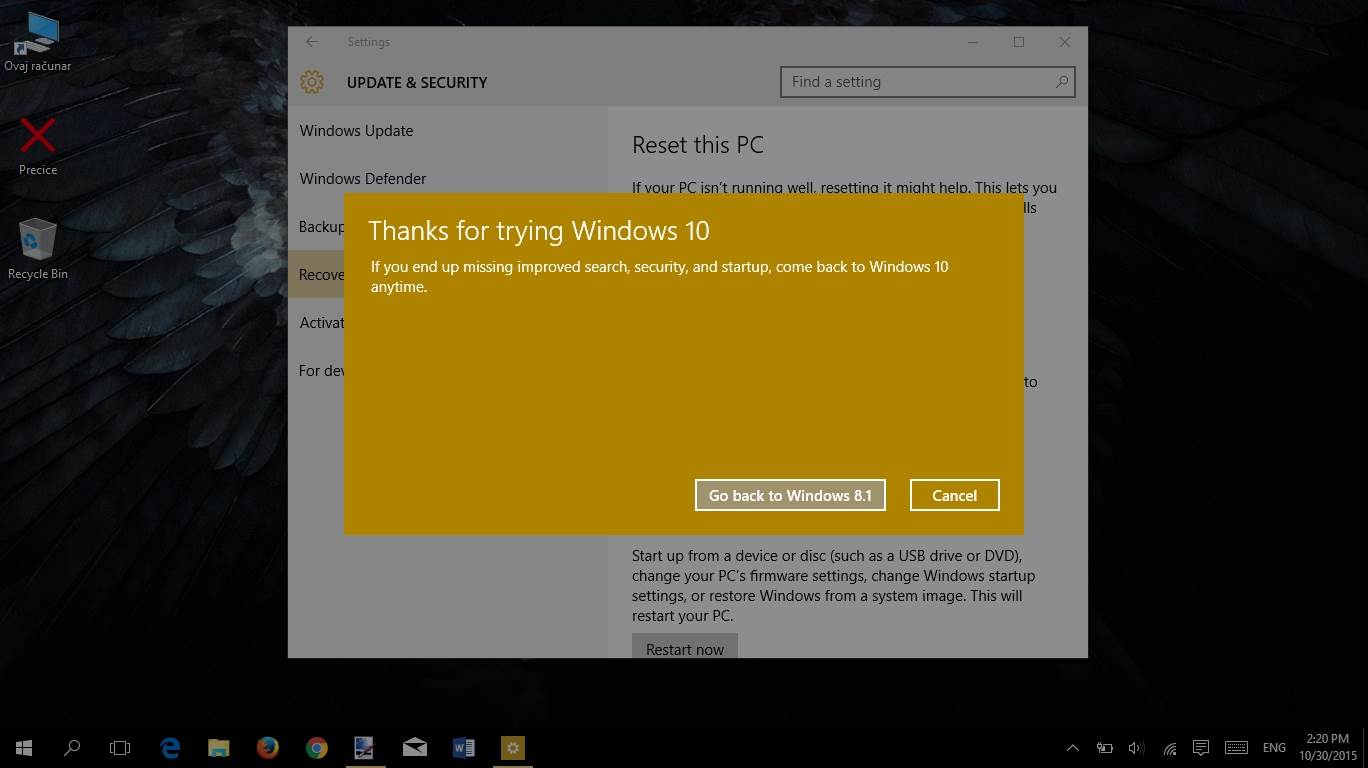This screenshot has width=1368, height=768.
Task: Click the Find a setting search box
Action: pos(918,82)
